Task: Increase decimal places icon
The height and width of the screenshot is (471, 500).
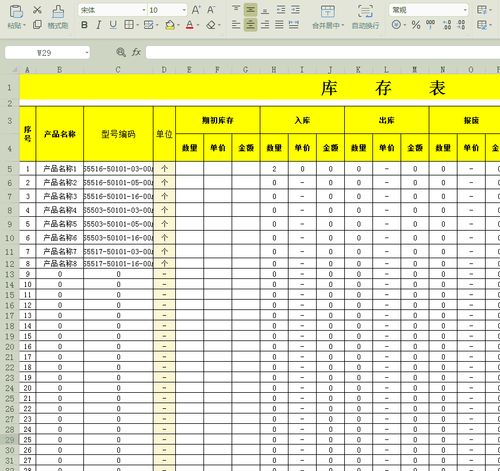Action: point(447,25)
